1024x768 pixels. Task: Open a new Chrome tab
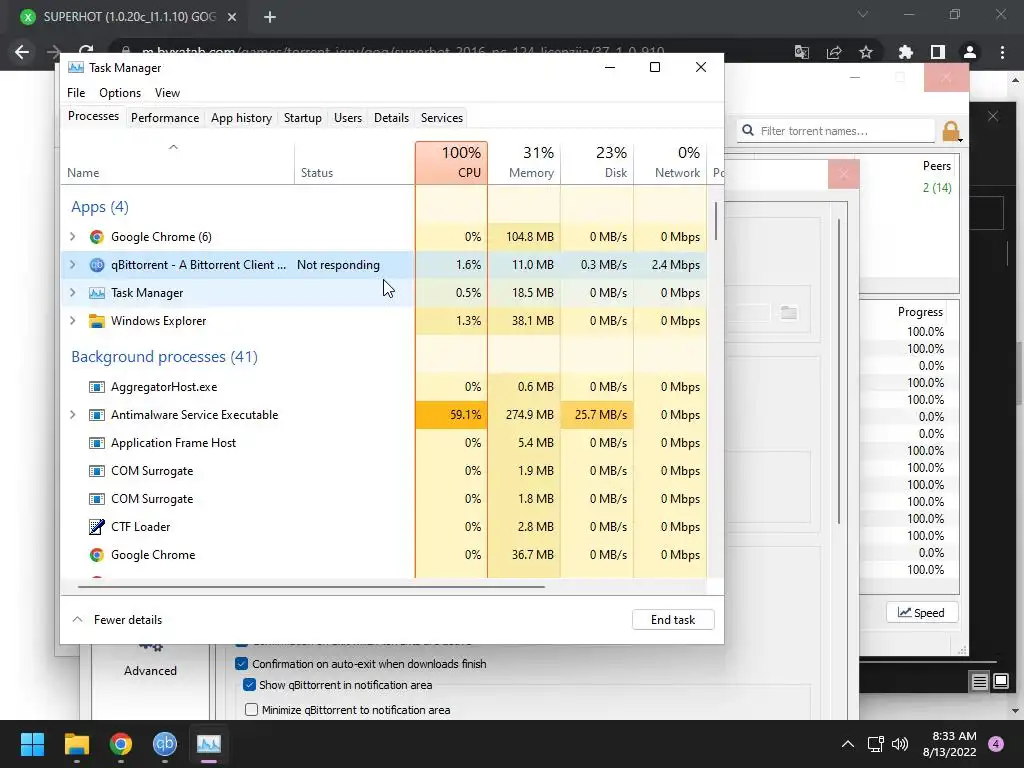point(270,17)
